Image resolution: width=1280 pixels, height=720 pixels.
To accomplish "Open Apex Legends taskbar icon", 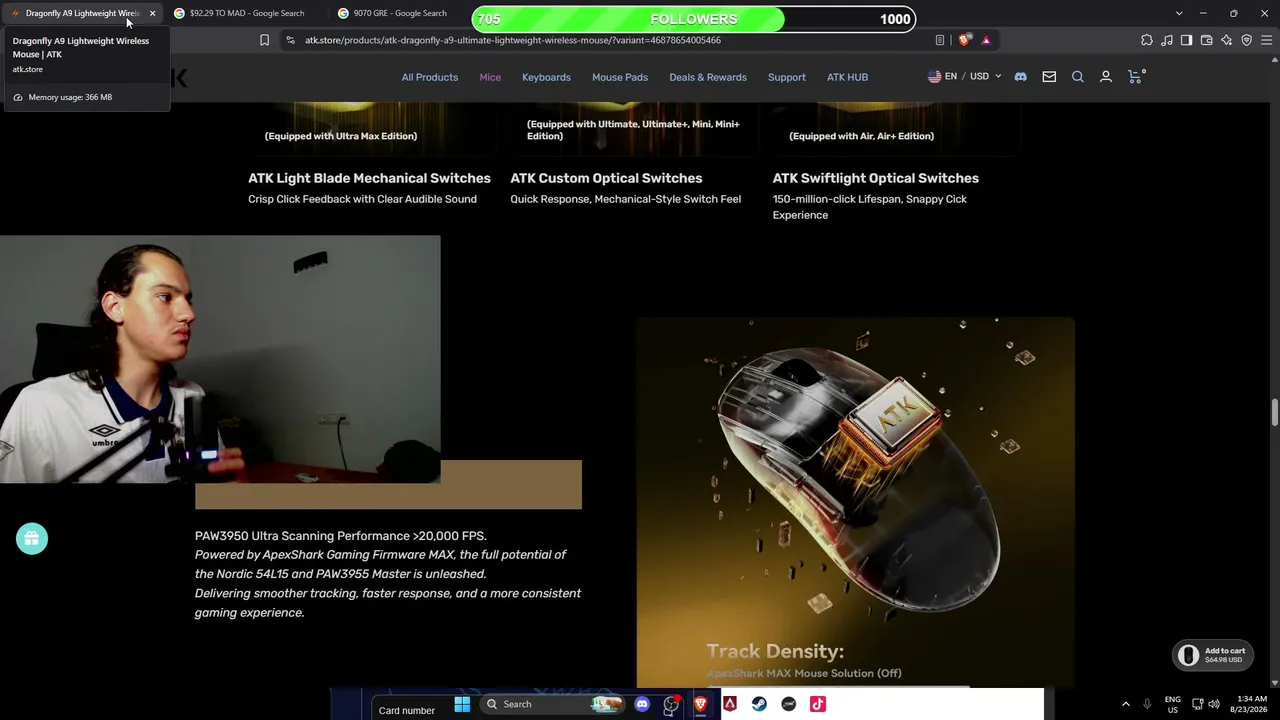I will point(730,704).
